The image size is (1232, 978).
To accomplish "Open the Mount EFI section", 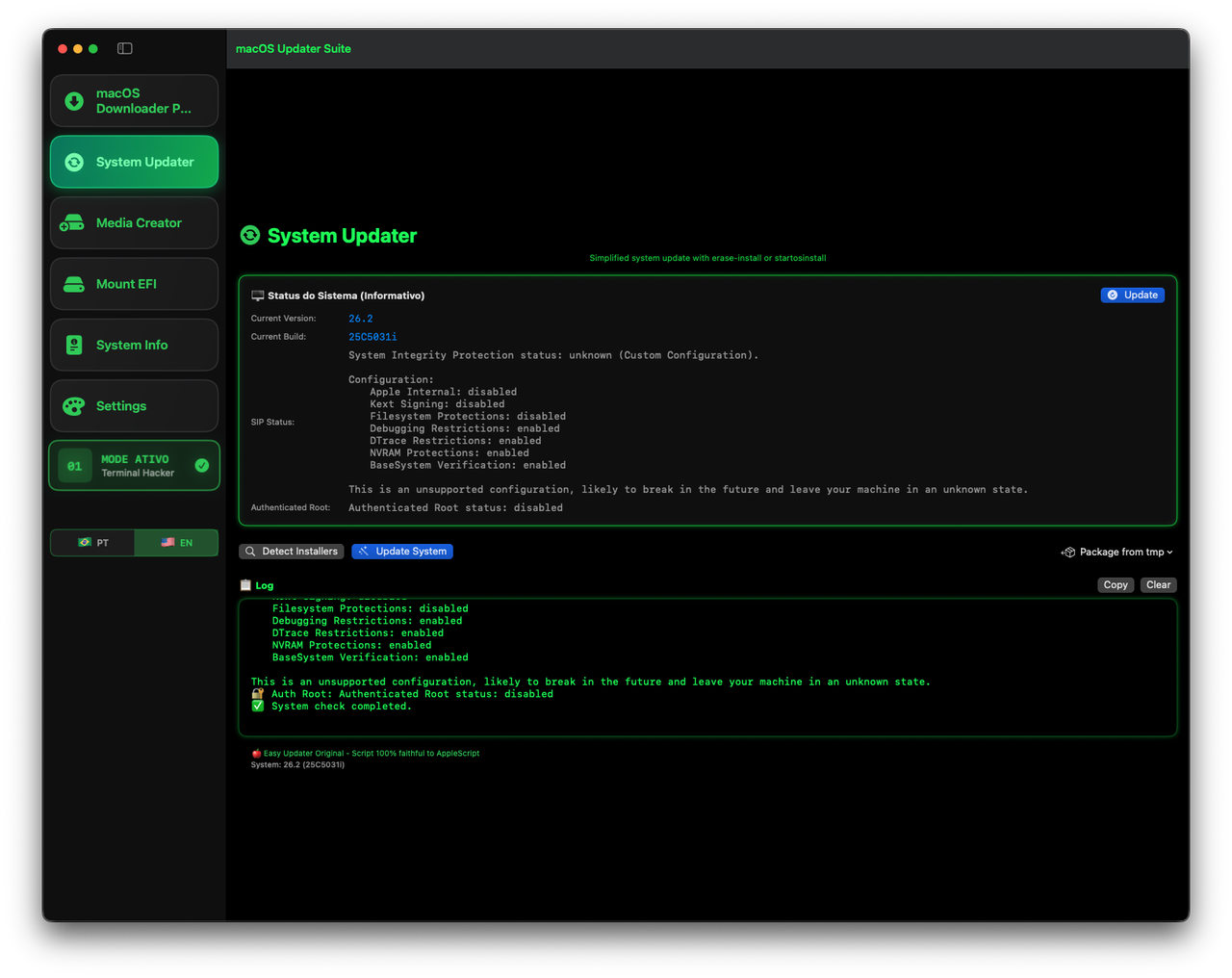I will pos(134,284).
